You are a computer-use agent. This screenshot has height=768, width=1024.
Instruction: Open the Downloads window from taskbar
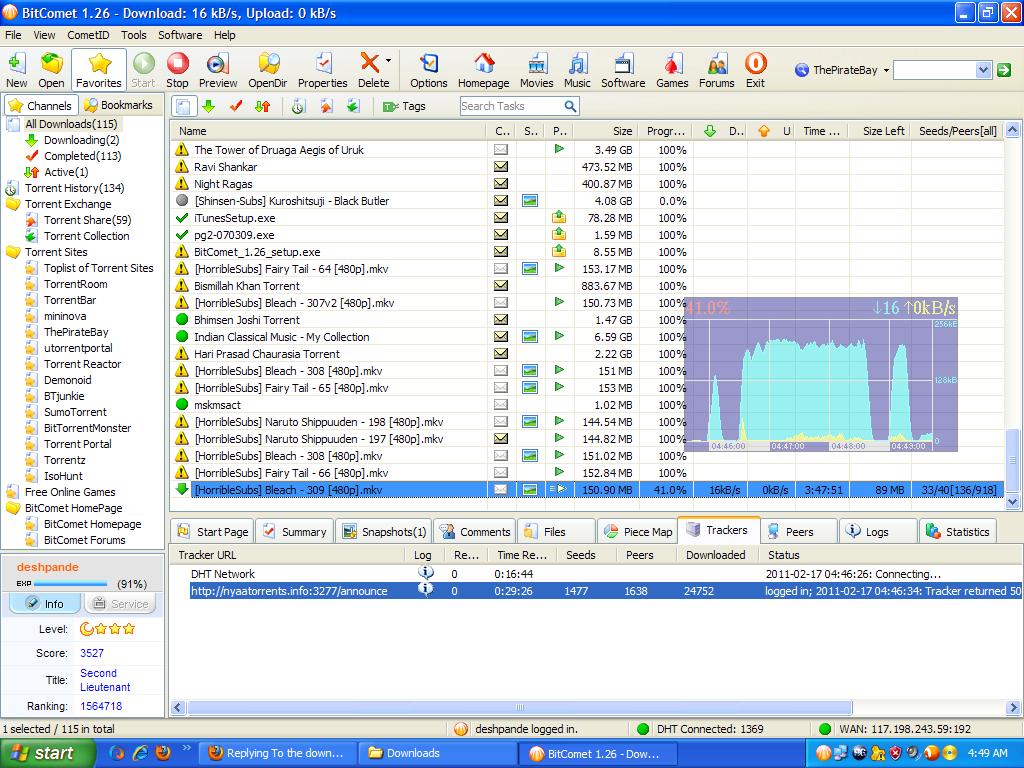[438, 753]
